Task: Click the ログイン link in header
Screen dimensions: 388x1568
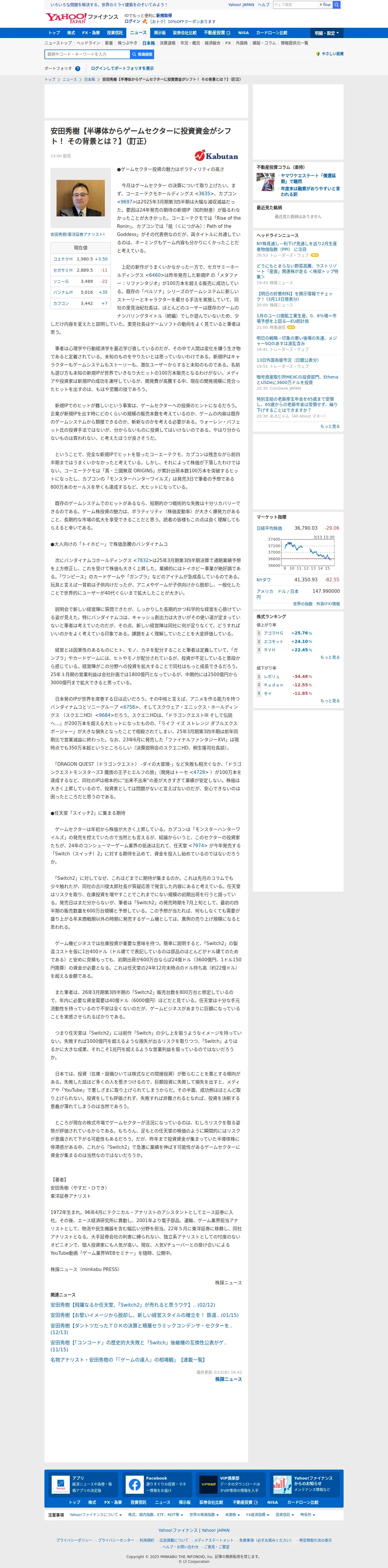Action: pyautogui.click(x=132, y=21)
